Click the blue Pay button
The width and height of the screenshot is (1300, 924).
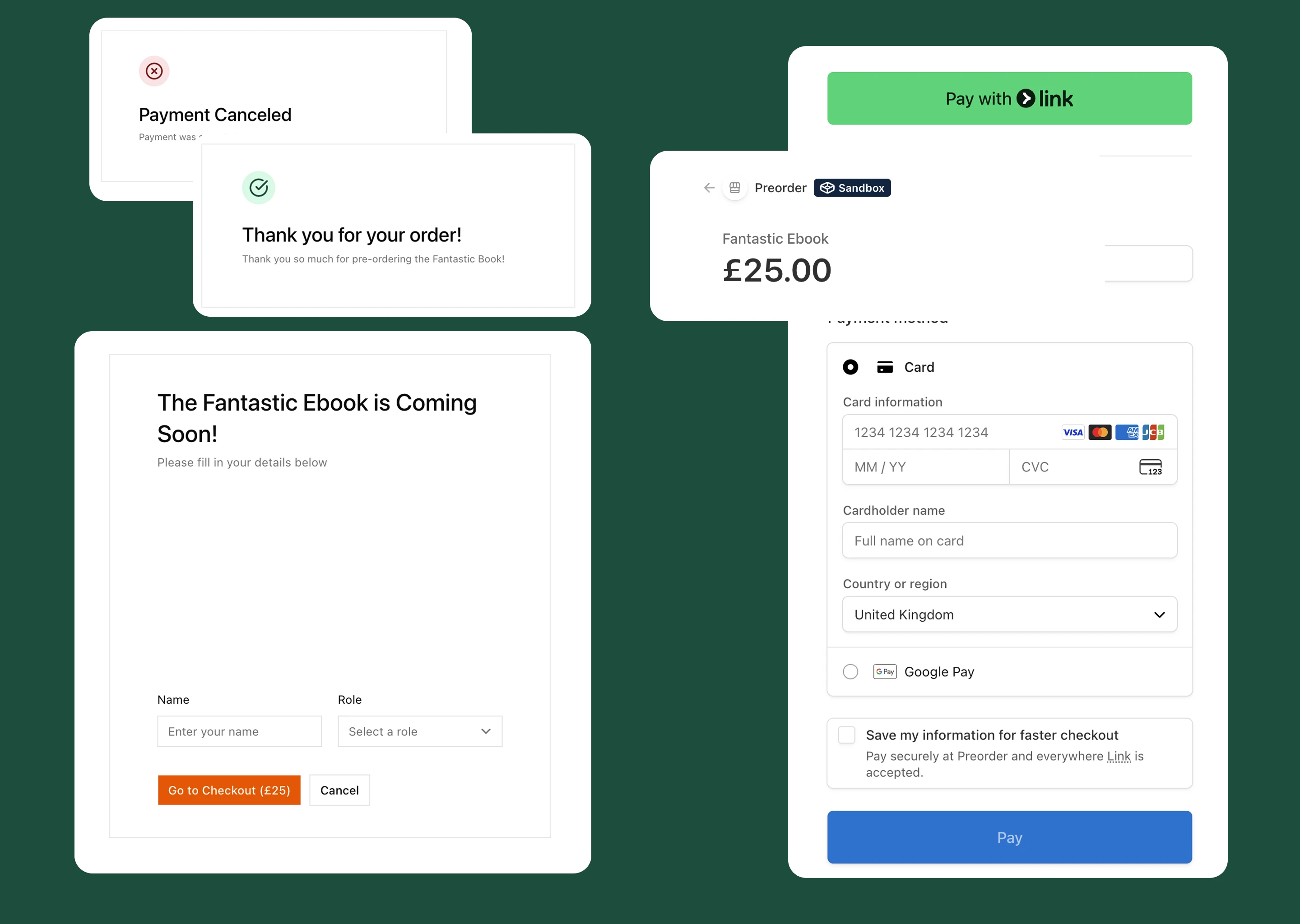(x=1009, y=837)
